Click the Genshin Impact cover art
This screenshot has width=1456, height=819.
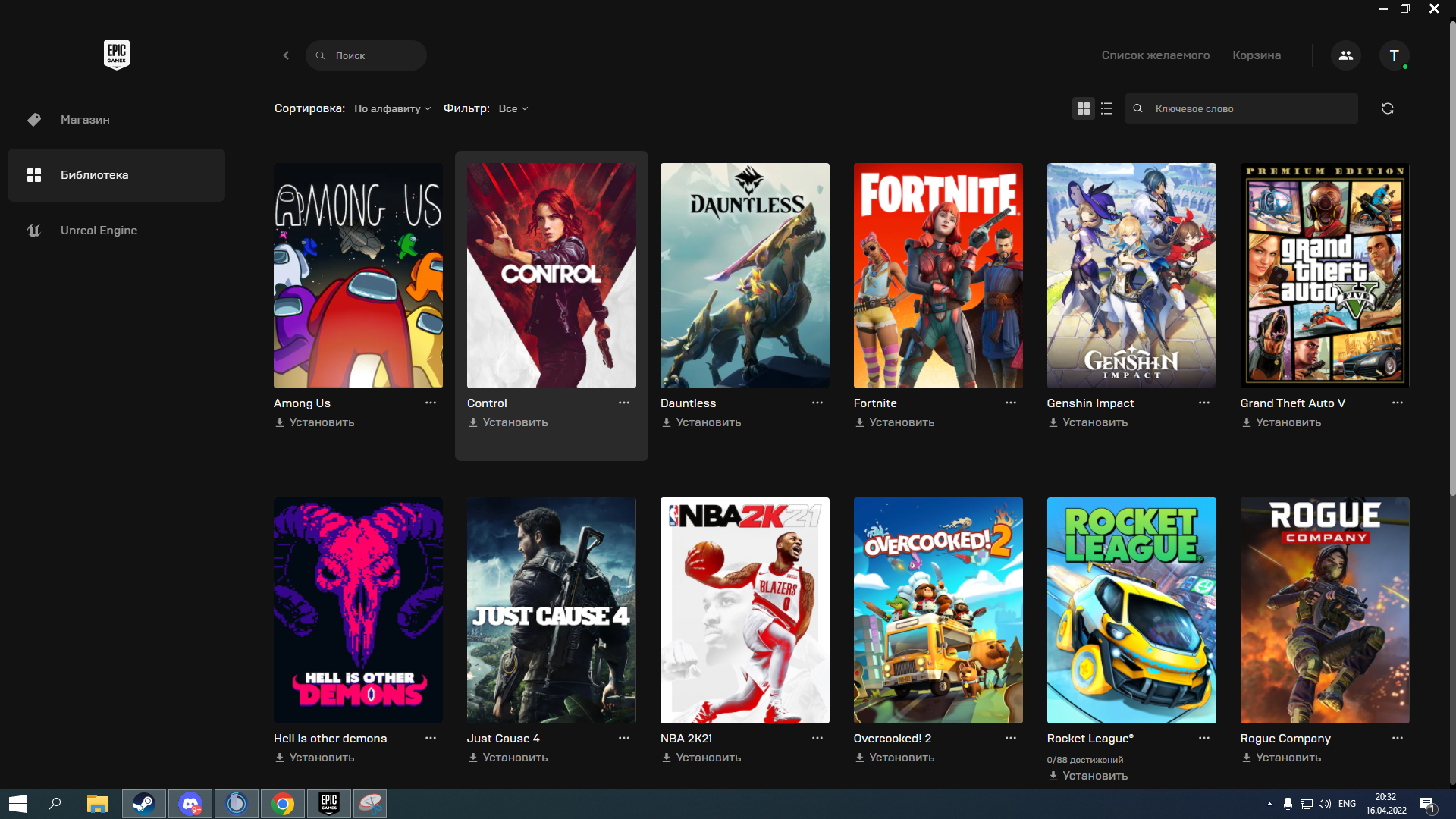click(x=1131, y=275)
